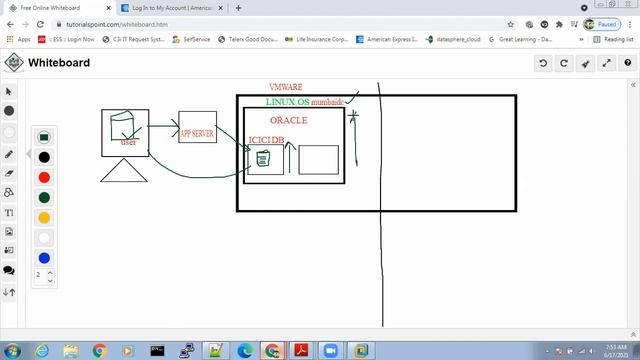640x360 pixels.
Task: Toggle fullscreen whiteboard mode
Action: 607,63
